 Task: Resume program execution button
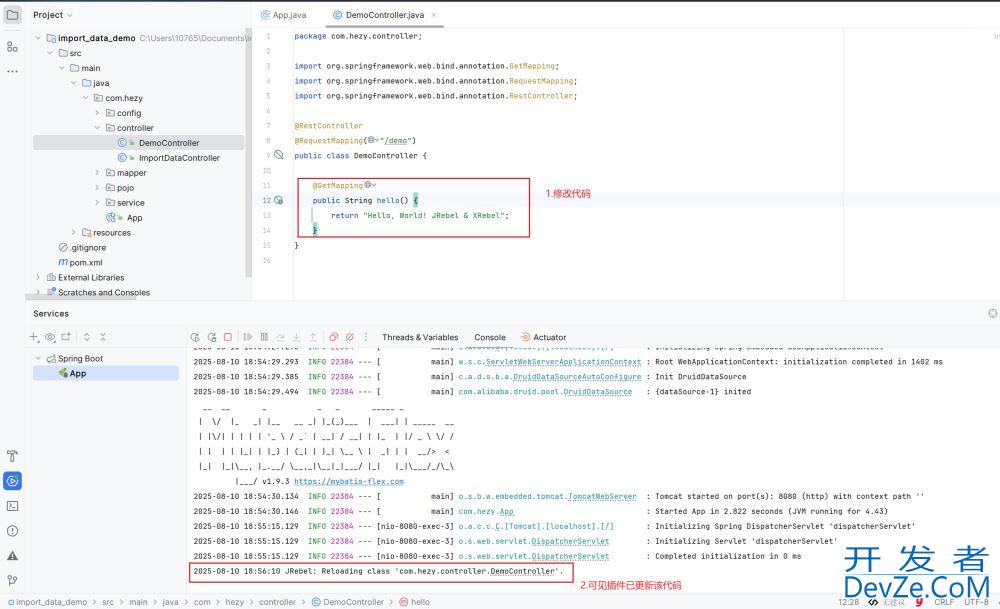point(247,337)
